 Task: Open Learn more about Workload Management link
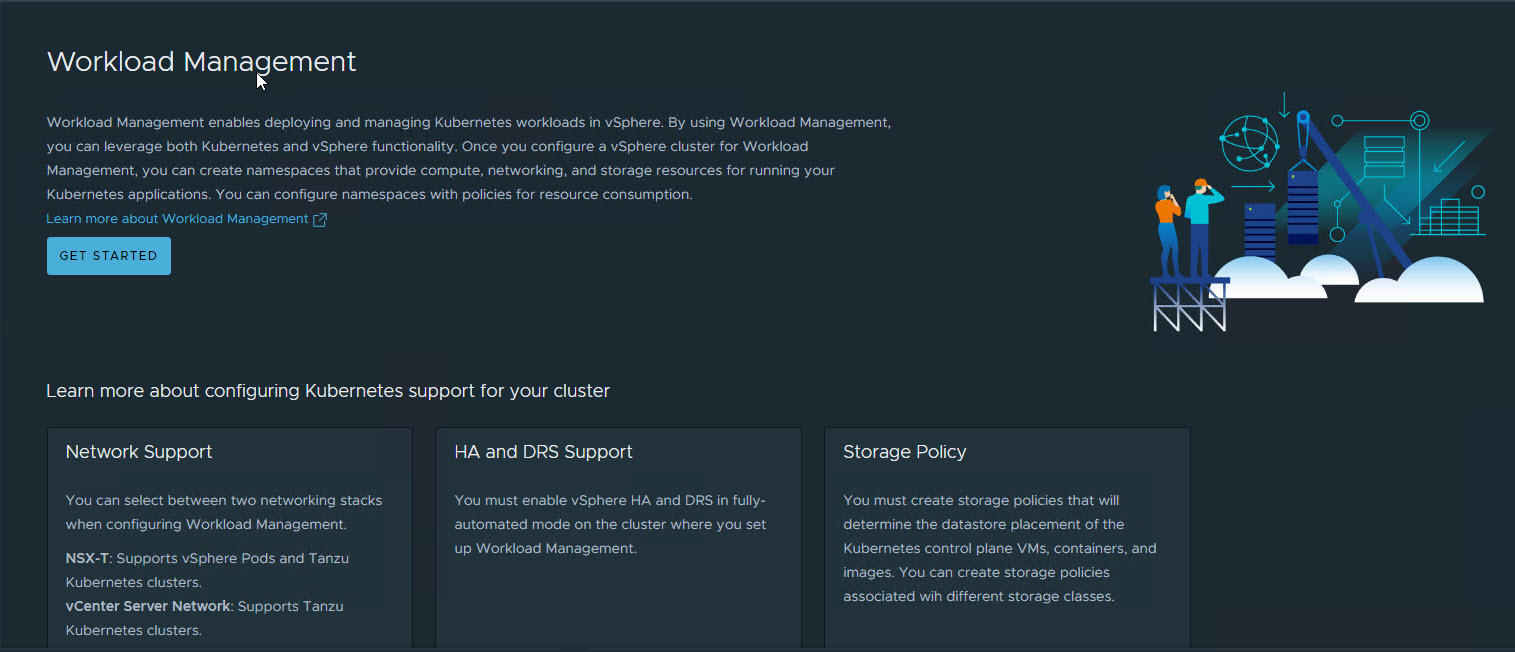click(x=177, y=219)
